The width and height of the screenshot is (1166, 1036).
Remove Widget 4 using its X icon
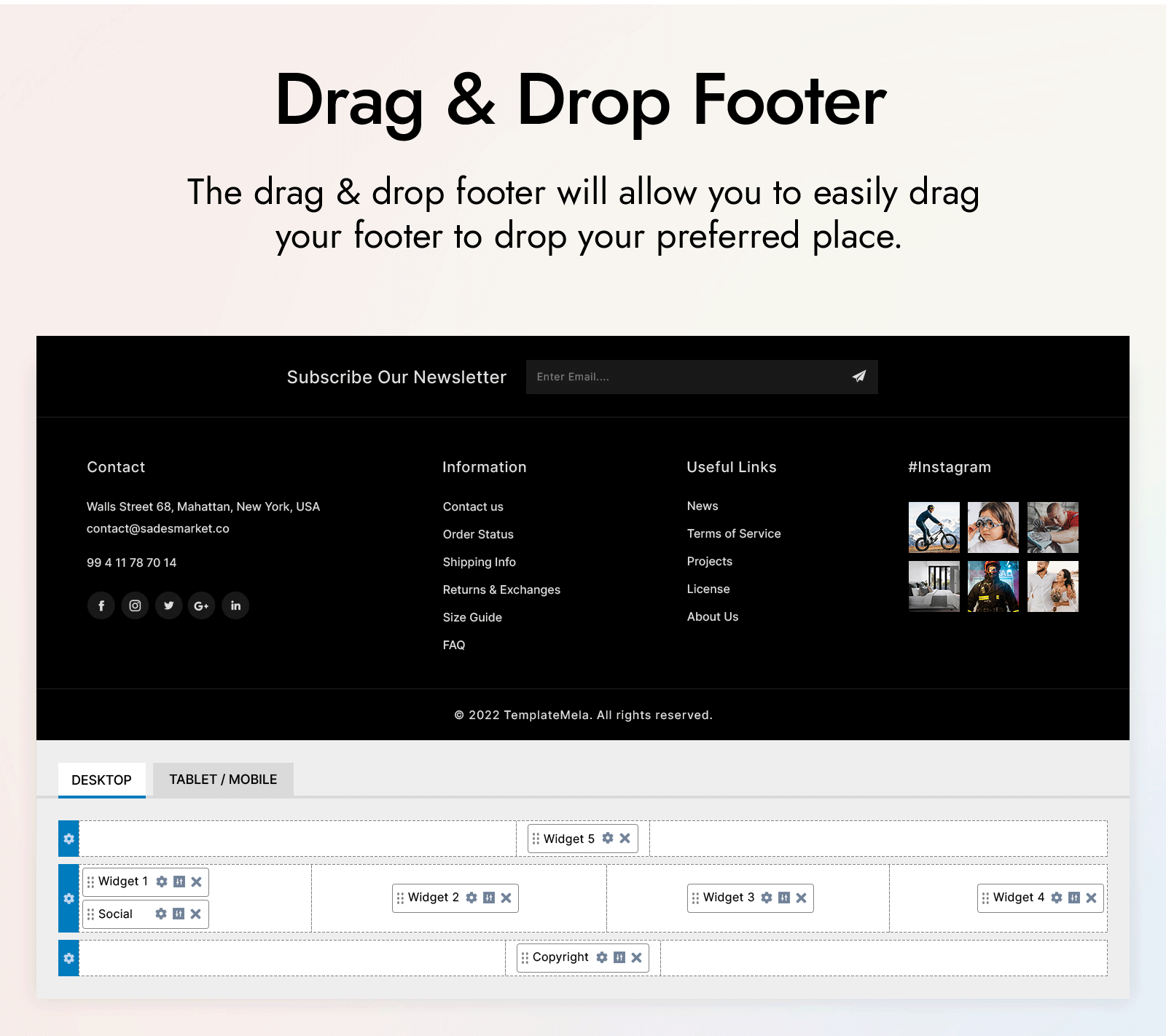click(1091, 898)
